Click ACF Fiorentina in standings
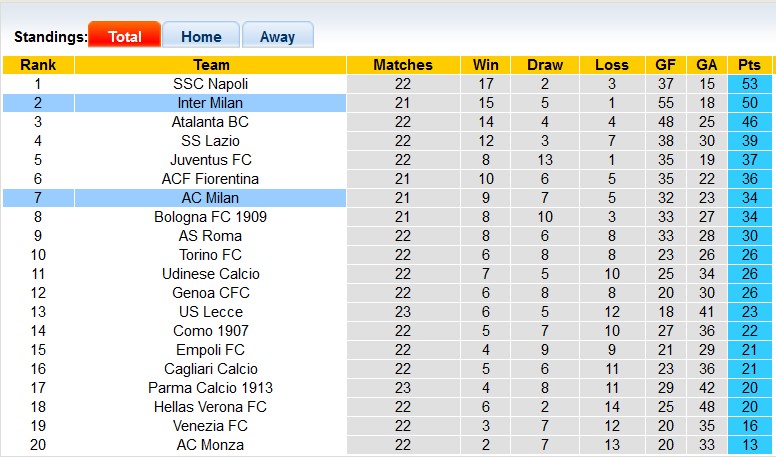The height and width of the screenshot is (457, 776). [x=210, y=179]
